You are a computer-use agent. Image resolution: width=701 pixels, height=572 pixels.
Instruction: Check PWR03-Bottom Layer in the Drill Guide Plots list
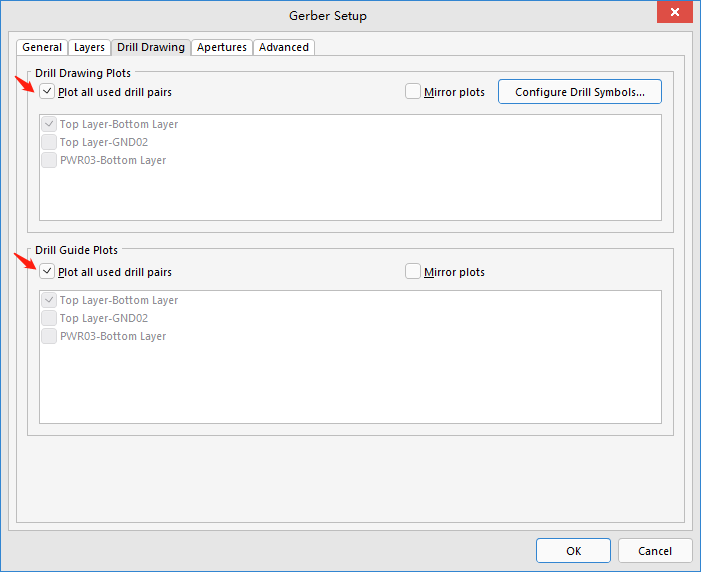[49, 336]
